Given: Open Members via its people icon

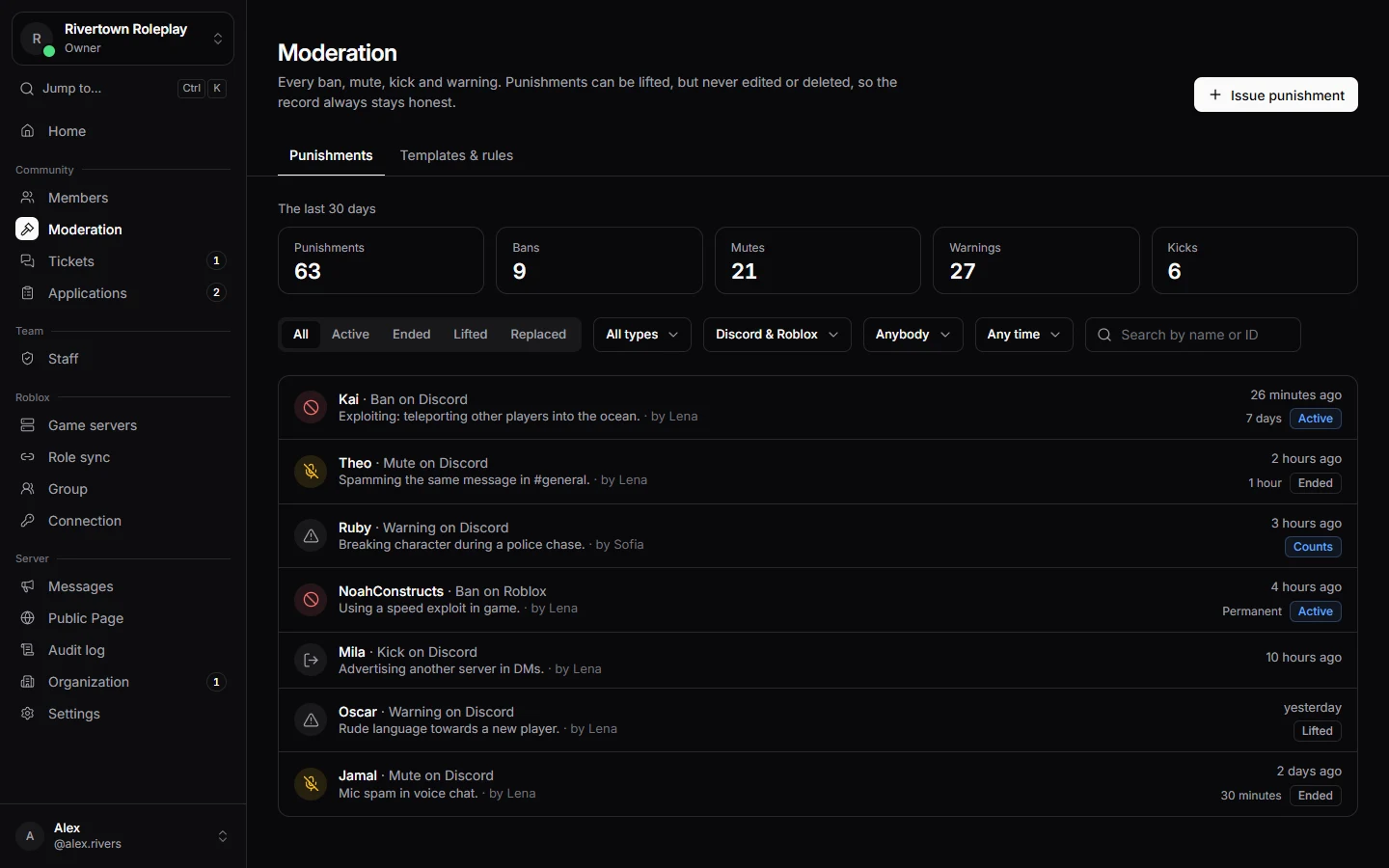Looking at the screenshot, I should pos(27,198).
